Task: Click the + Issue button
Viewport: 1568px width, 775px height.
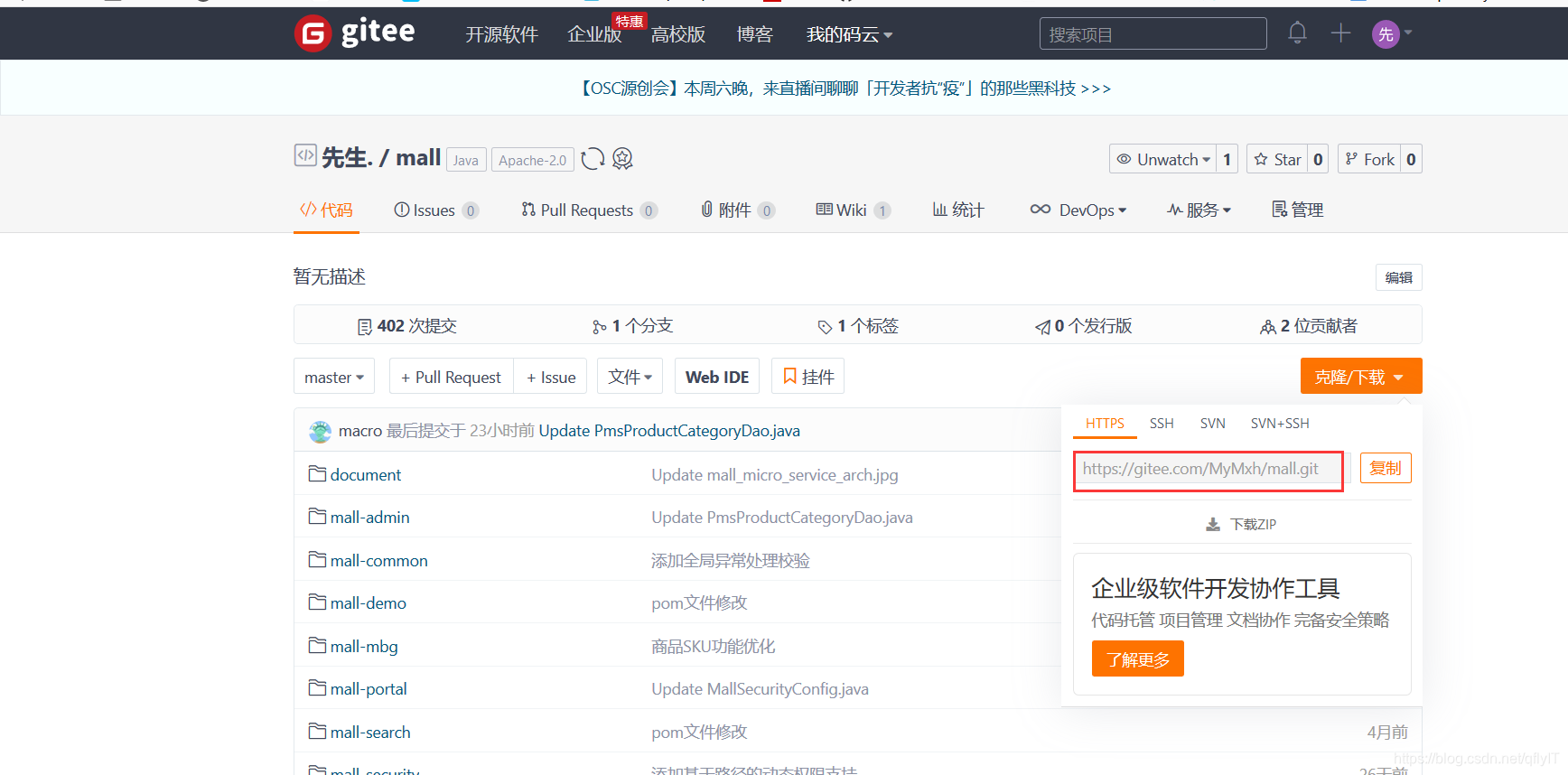Action: [x=551, y=377]
